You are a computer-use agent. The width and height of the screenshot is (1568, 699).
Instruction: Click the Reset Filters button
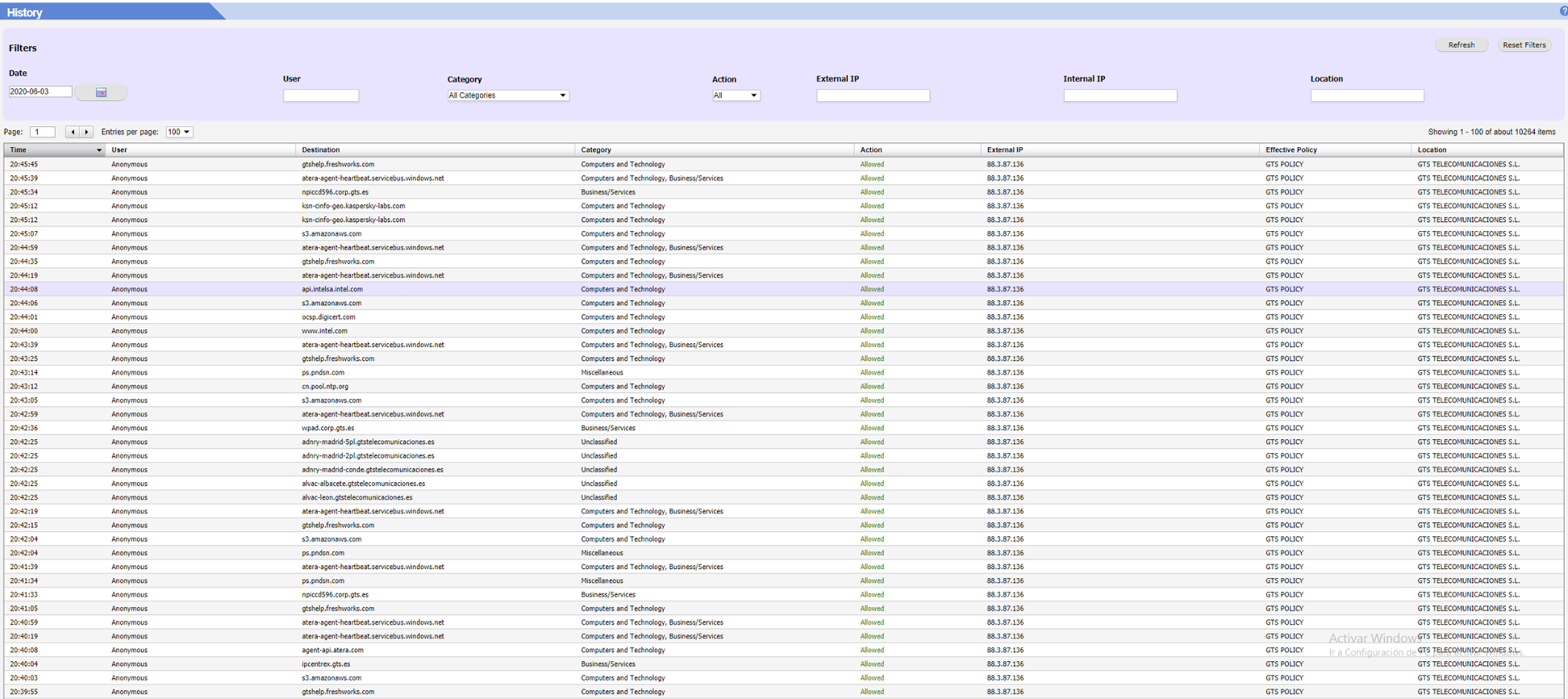(1524, 45)
